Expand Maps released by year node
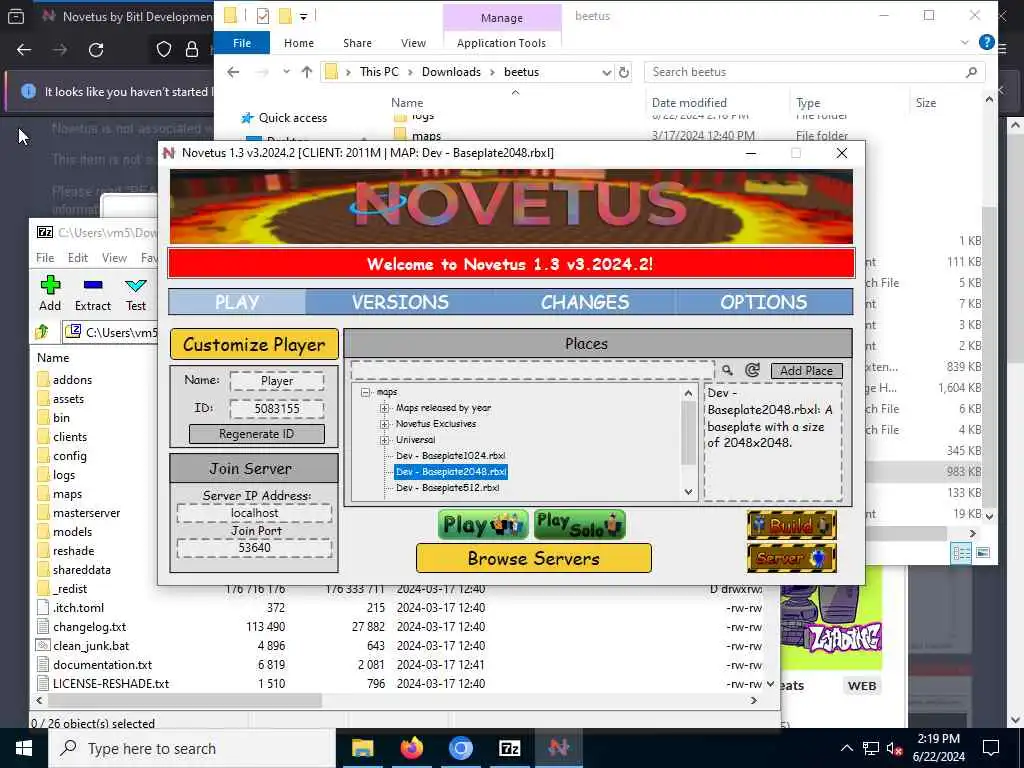The width and height of the screenshot is (1024, 768). click(x=384, y=408)
